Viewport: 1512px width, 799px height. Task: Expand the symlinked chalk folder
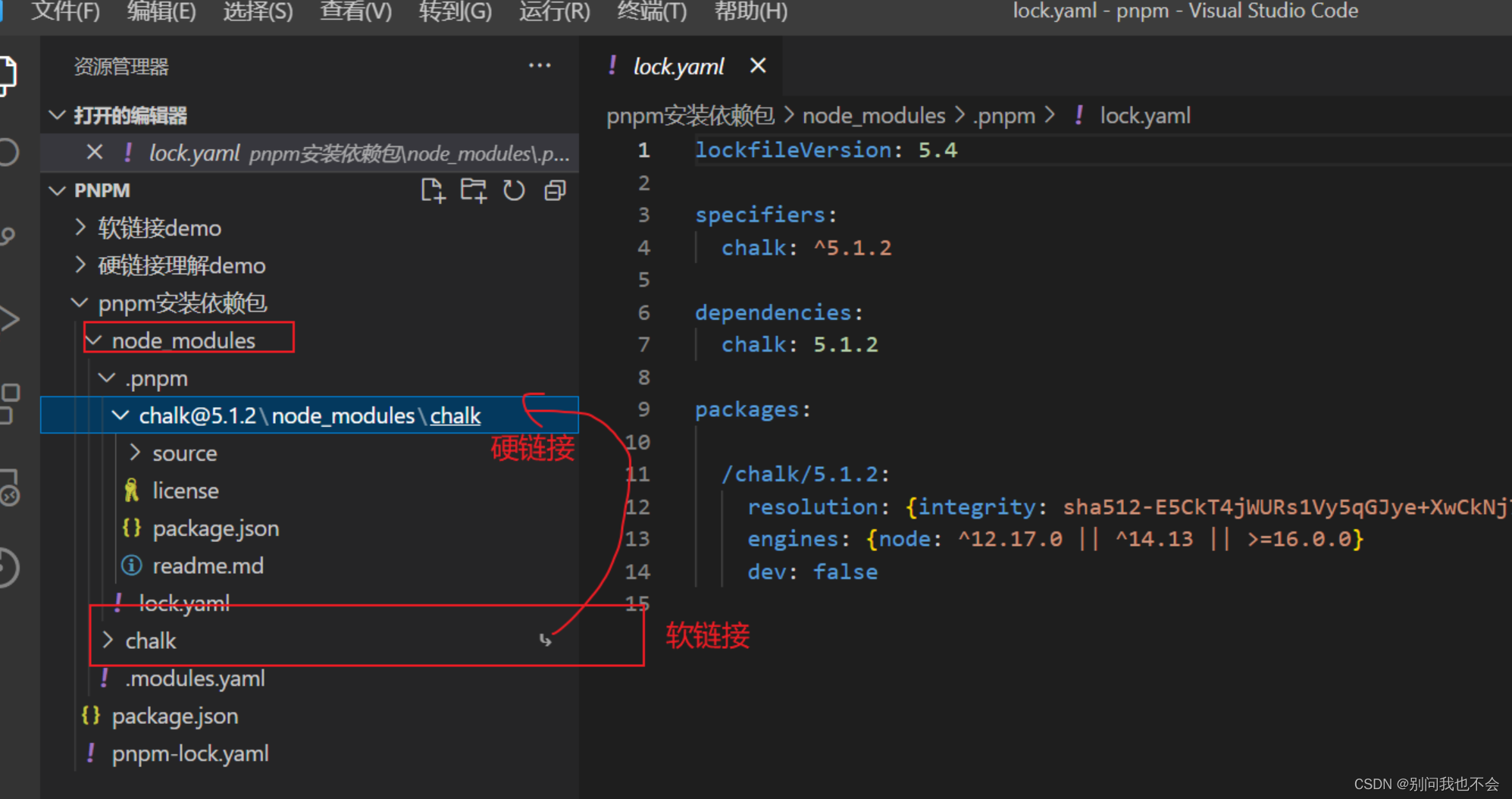click(108, 641)
